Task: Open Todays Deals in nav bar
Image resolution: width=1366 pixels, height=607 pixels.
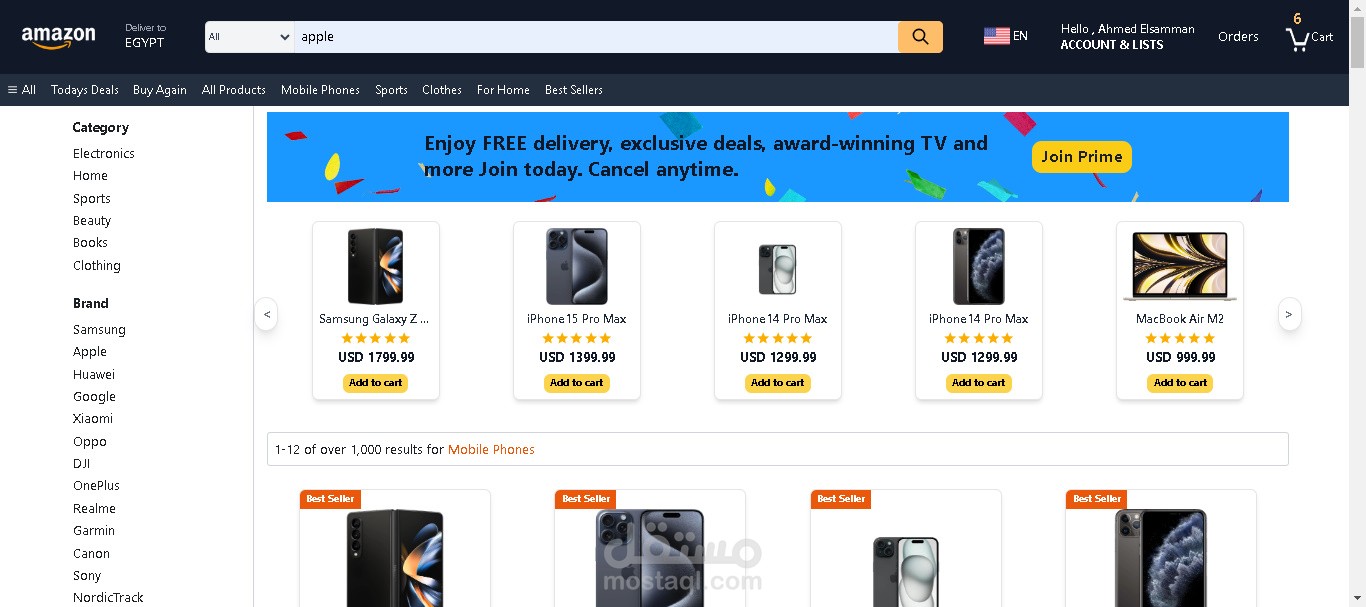Action: pyautogui.click(x=85, y=90)
